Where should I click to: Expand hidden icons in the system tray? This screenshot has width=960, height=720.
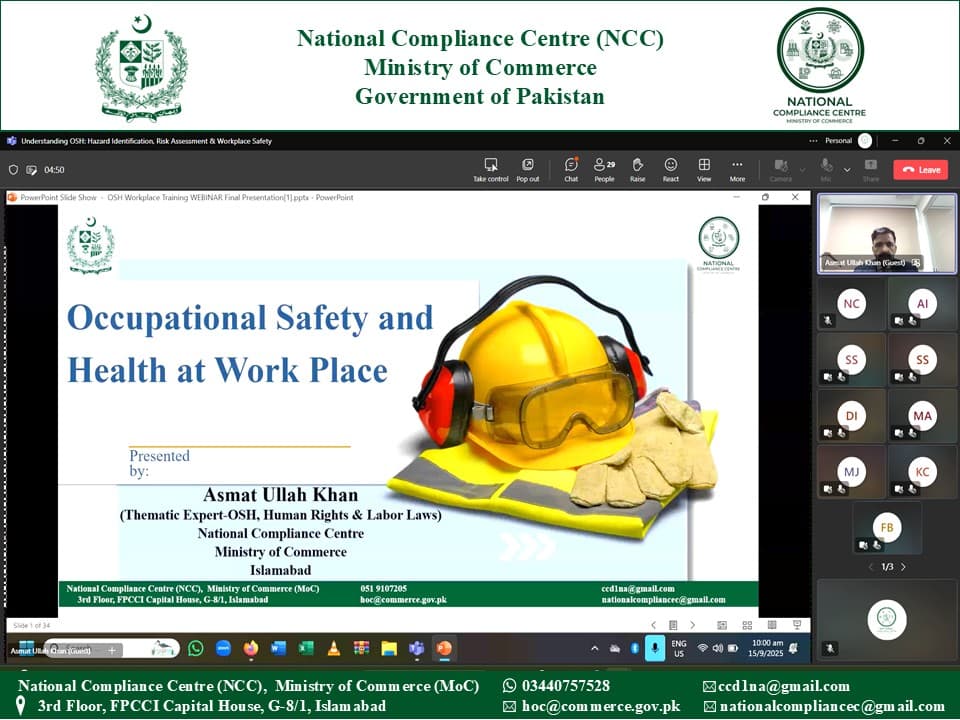597,647
